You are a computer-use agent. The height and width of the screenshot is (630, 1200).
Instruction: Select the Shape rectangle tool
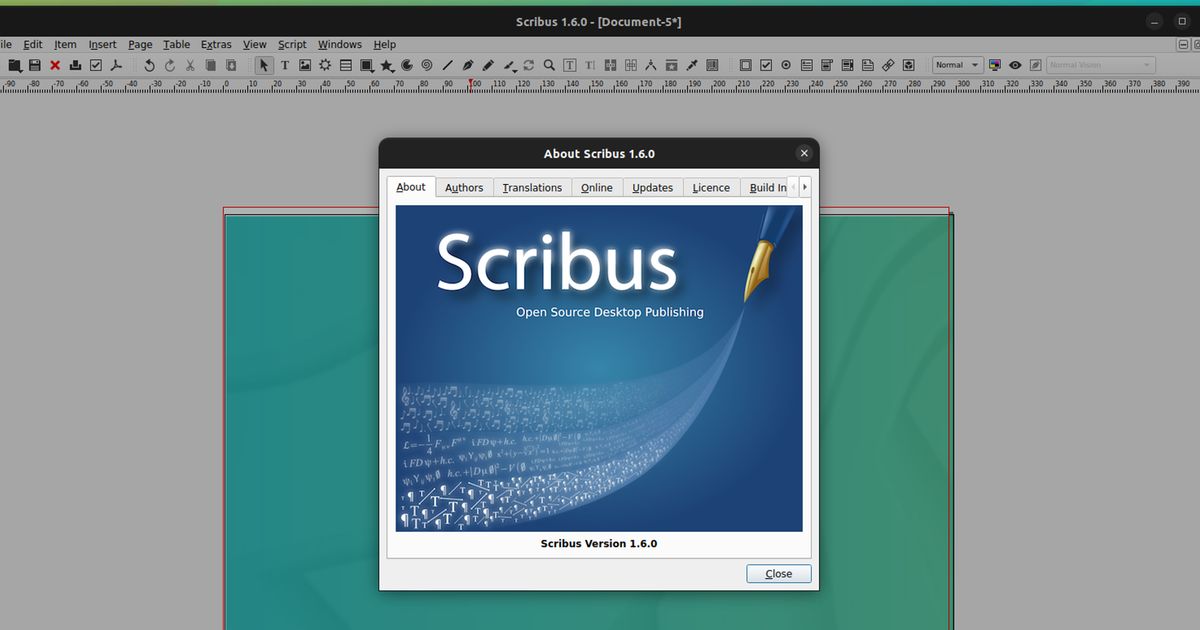tap(367, 65)
